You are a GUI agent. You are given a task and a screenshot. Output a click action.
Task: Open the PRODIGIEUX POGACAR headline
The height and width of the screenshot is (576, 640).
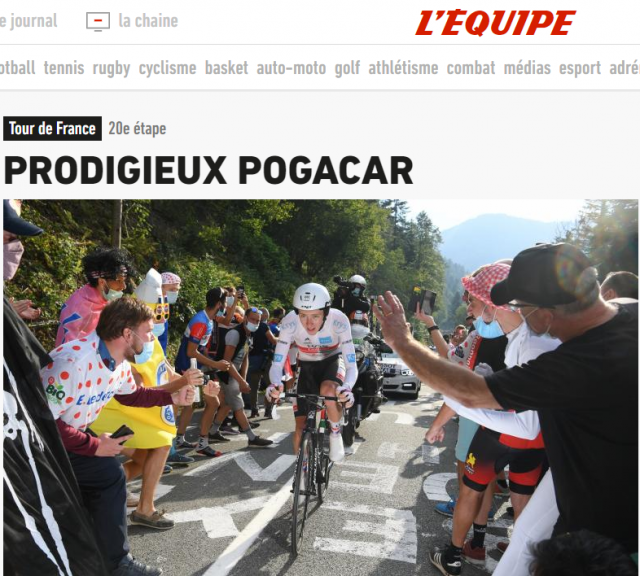click(x=209, y=171)
